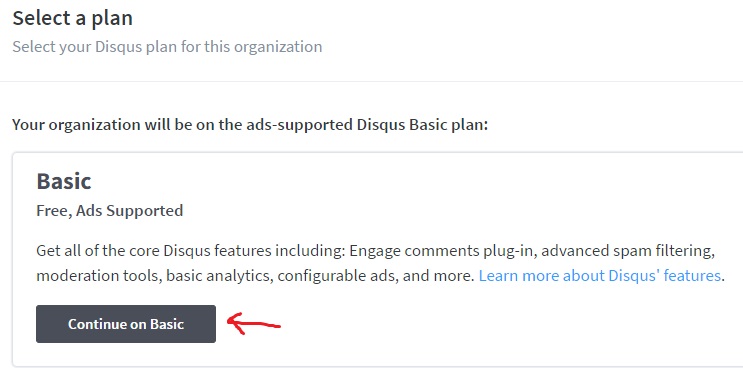Screen dimensions: 743x368
Task: Click the word 'Disqus' in bold notice
Action: 381,125
